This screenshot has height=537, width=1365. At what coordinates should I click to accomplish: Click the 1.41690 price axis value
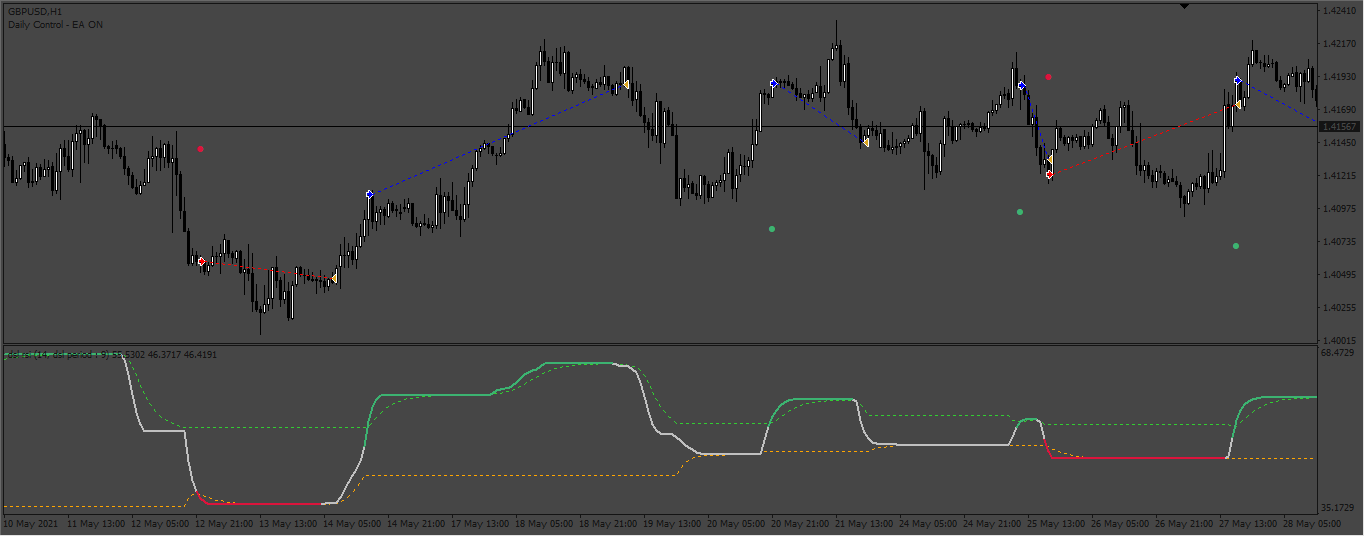coord(1339,110)
